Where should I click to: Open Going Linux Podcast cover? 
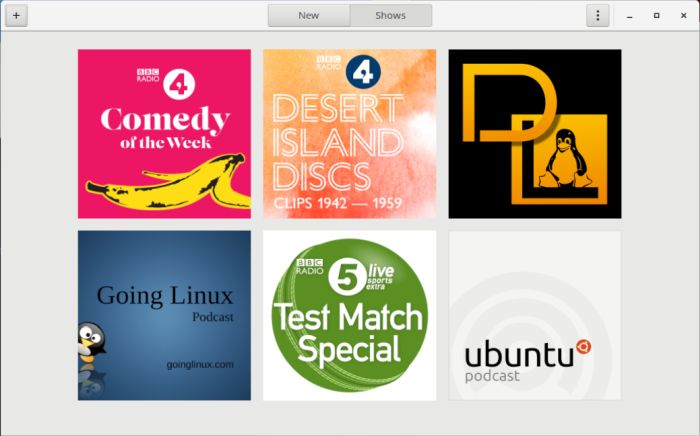click(x=164, y=316)
